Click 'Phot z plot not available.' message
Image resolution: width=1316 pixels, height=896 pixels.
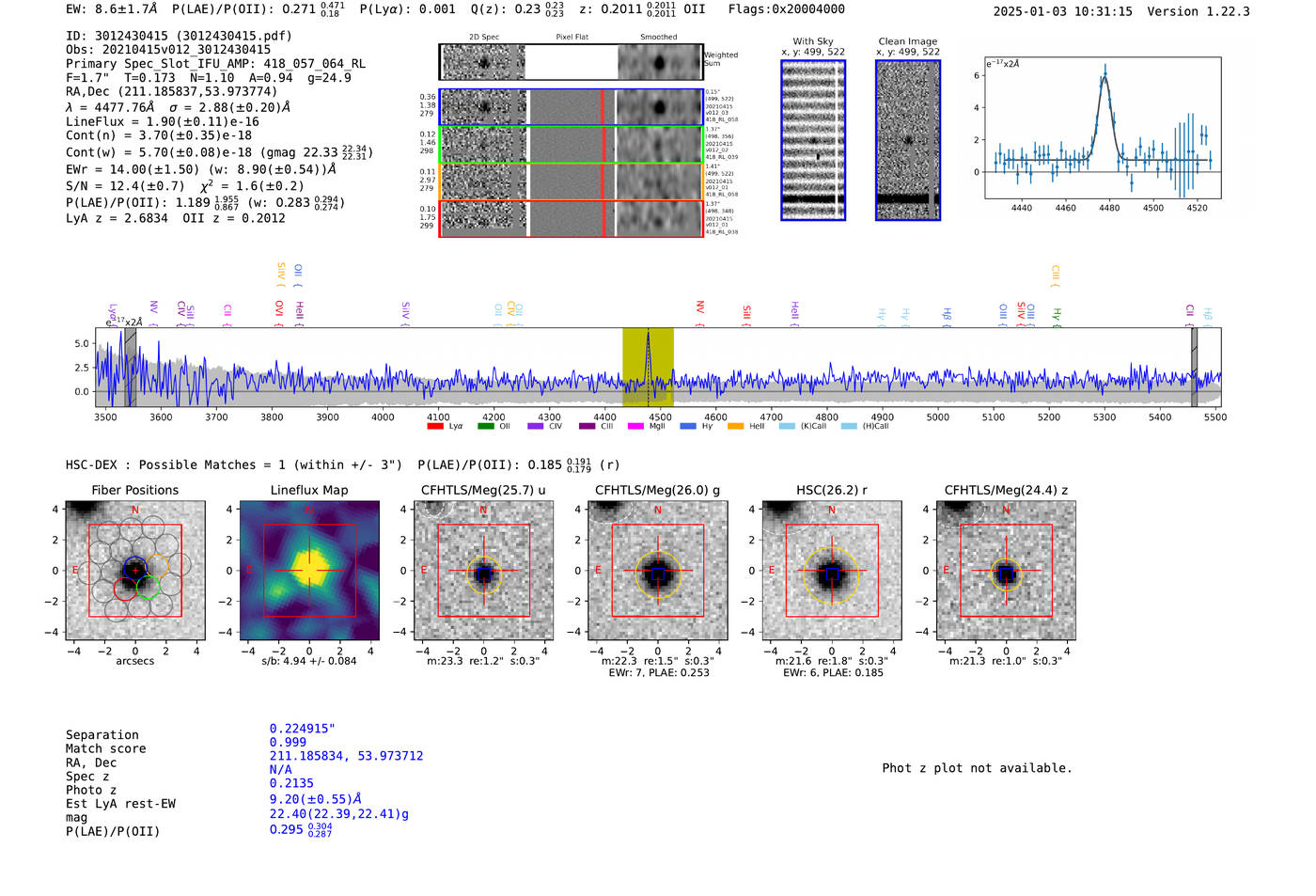click(x=977, y=768)
